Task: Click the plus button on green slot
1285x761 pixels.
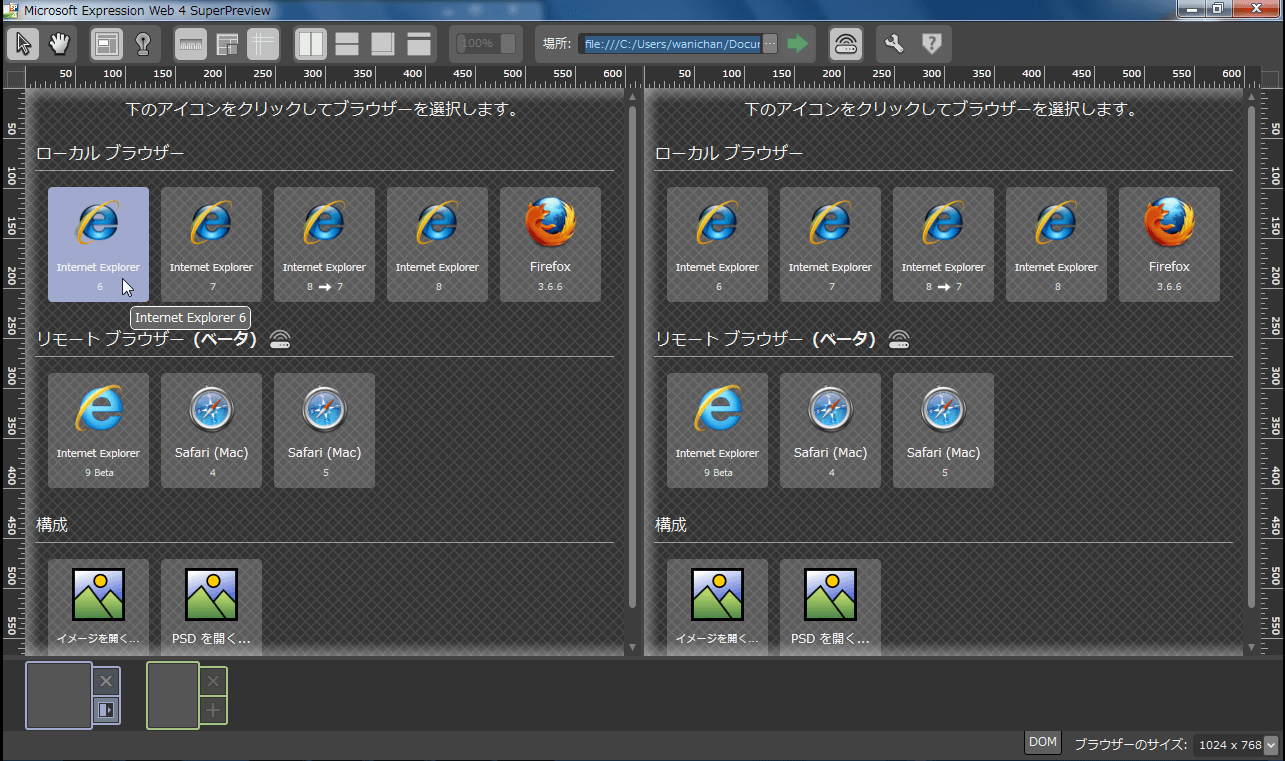Action: [213, 710]
